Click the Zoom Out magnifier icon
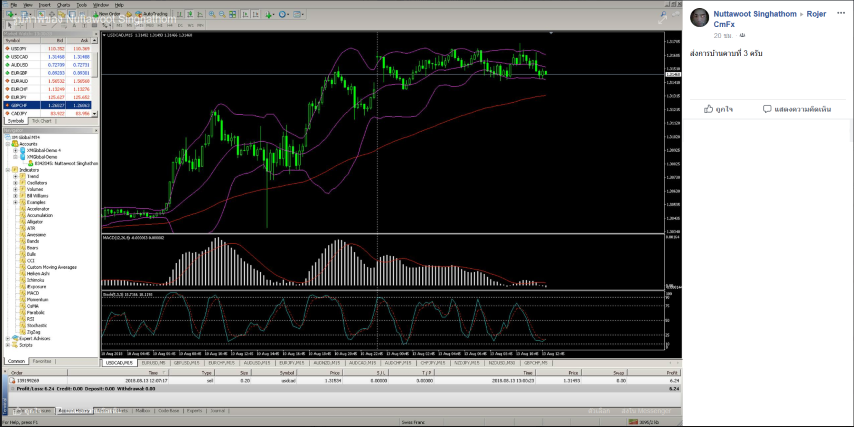854x427 pixels. 222,14
